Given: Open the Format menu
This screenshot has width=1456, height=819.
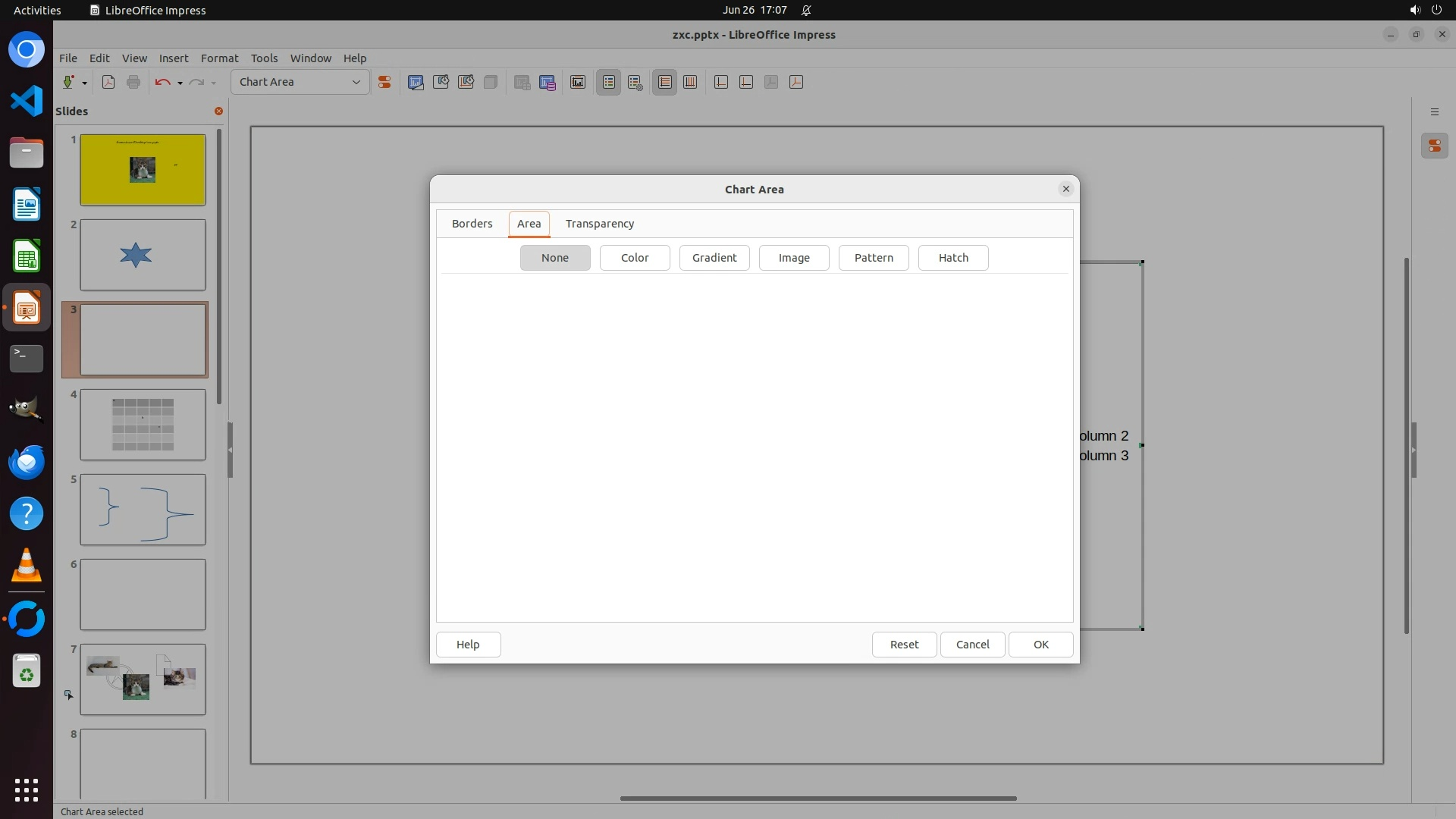Looking at the screenshot, I should pyautogui.click(x=219, y=58).
